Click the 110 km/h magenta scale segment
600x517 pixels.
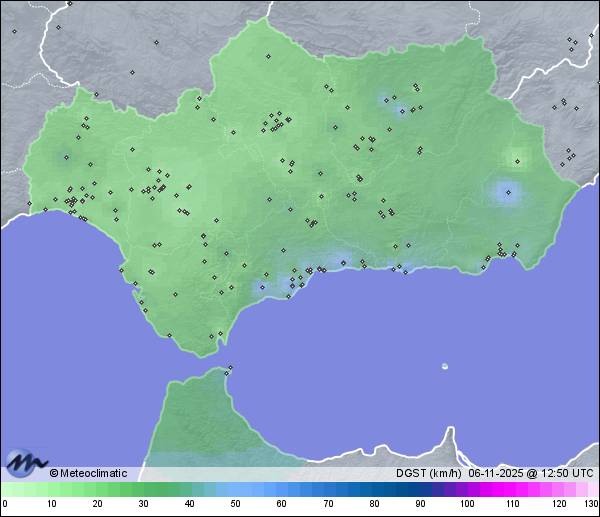coord(511,490)
